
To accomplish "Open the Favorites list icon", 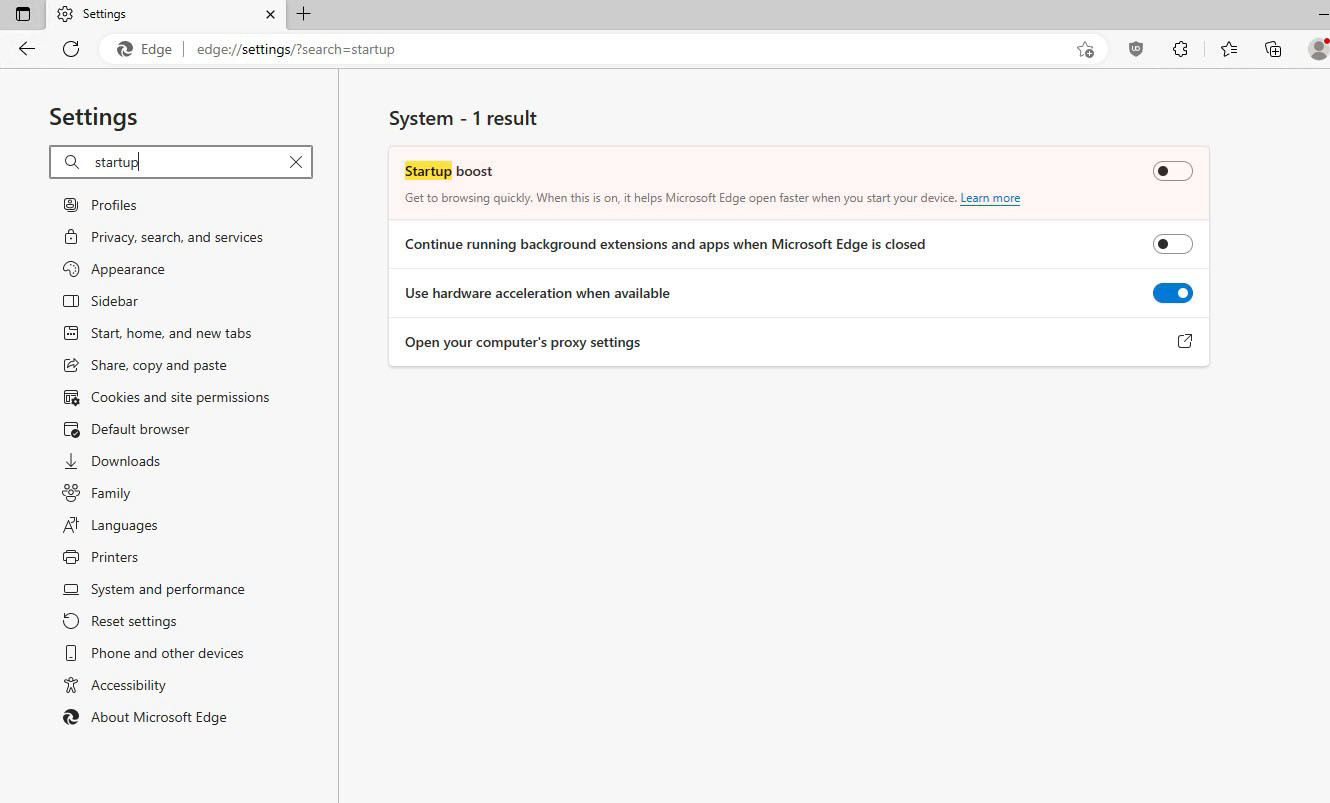I will 1229,49.
